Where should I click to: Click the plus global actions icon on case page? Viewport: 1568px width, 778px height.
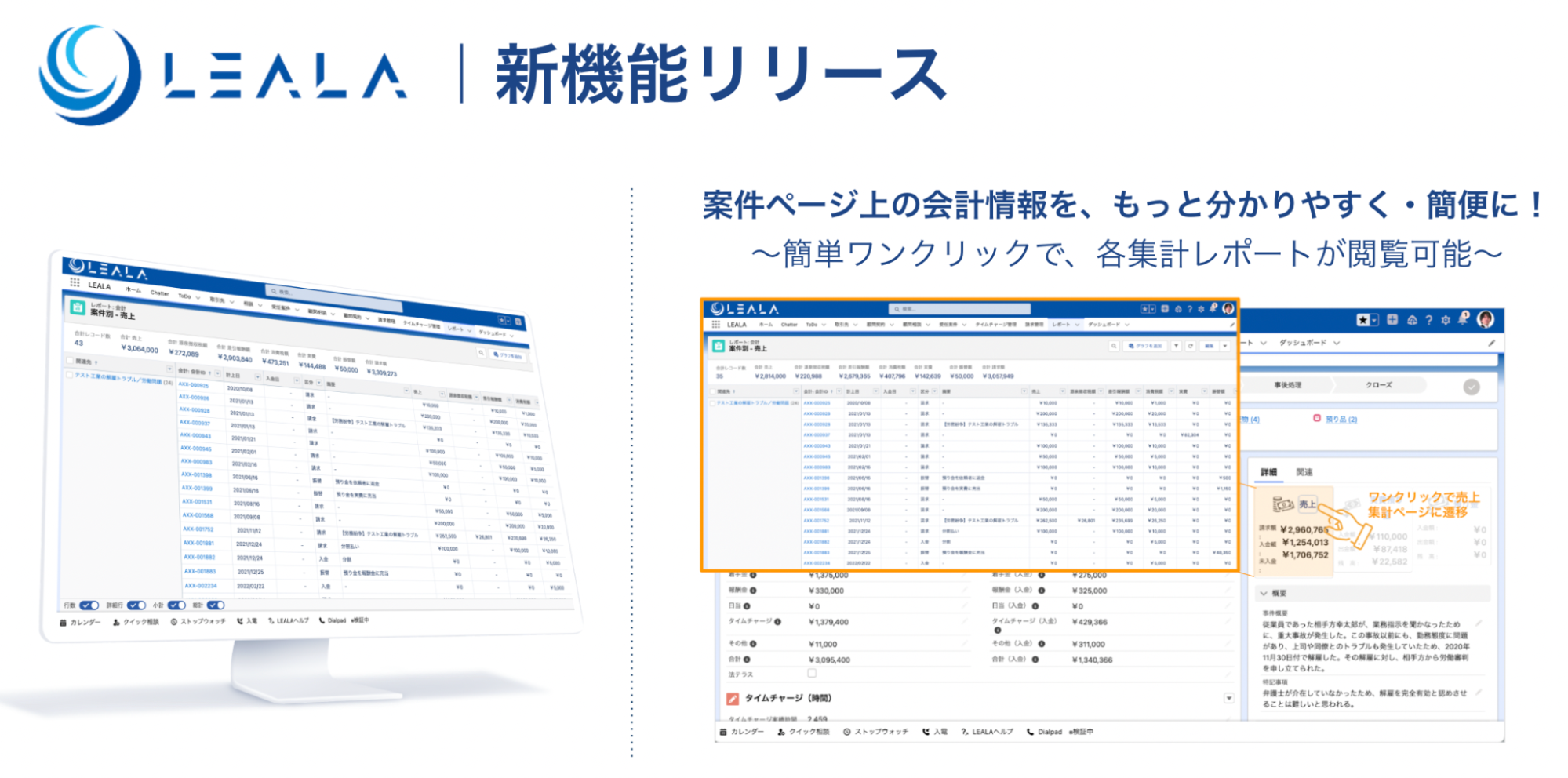[1392, 320]
